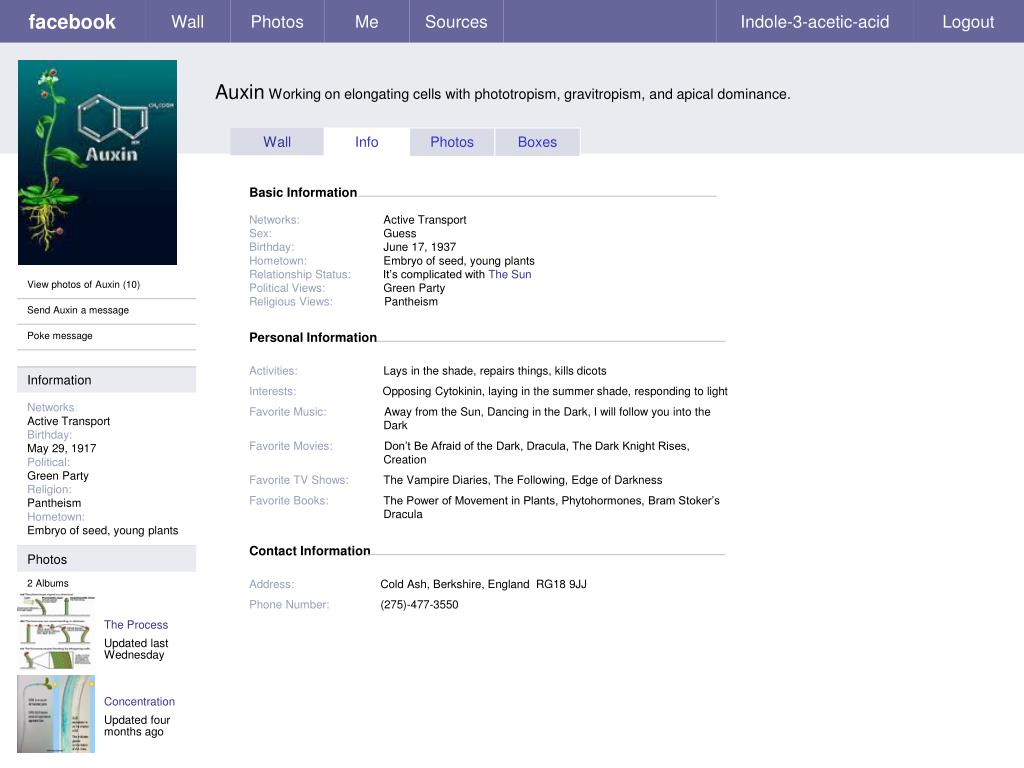Screen dimensions: 1024x768
Task: Open the Sources navigation item
Action: point(456,22)
